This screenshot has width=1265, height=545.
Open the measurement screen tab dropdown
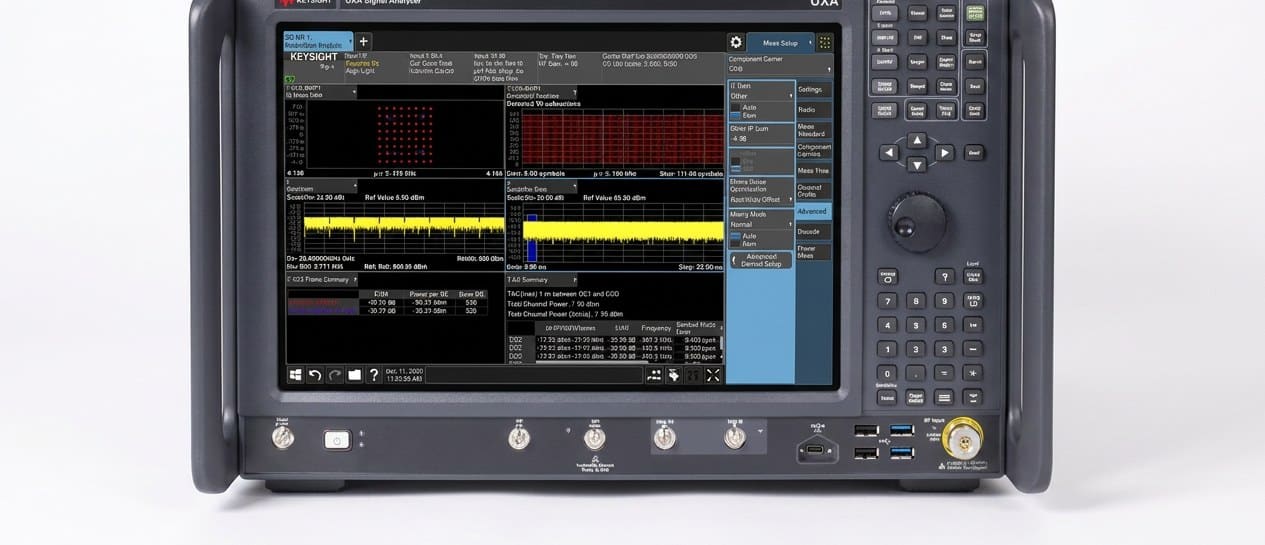click(319, 41)
